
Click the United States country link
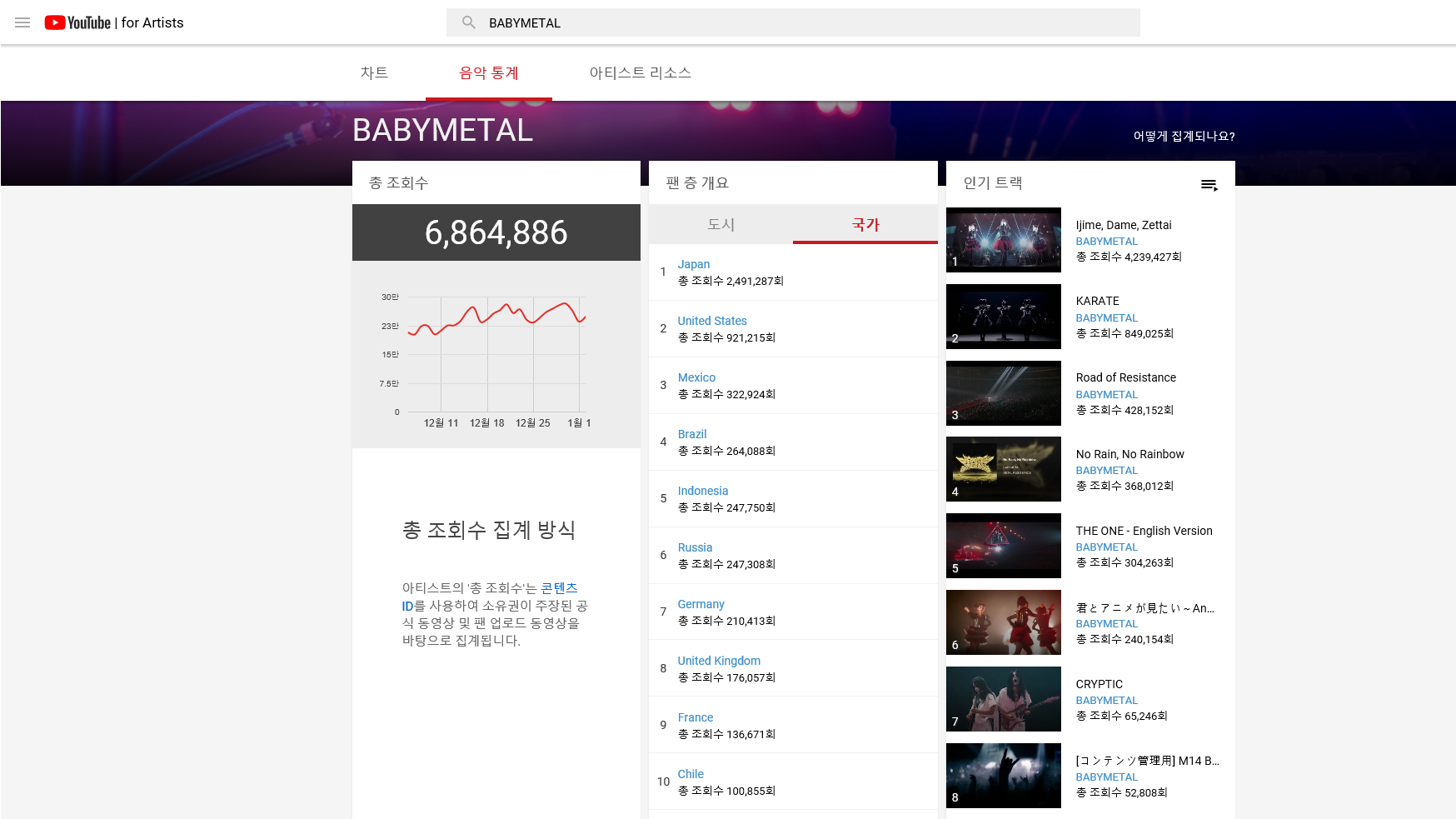click(x=712, y=321)
